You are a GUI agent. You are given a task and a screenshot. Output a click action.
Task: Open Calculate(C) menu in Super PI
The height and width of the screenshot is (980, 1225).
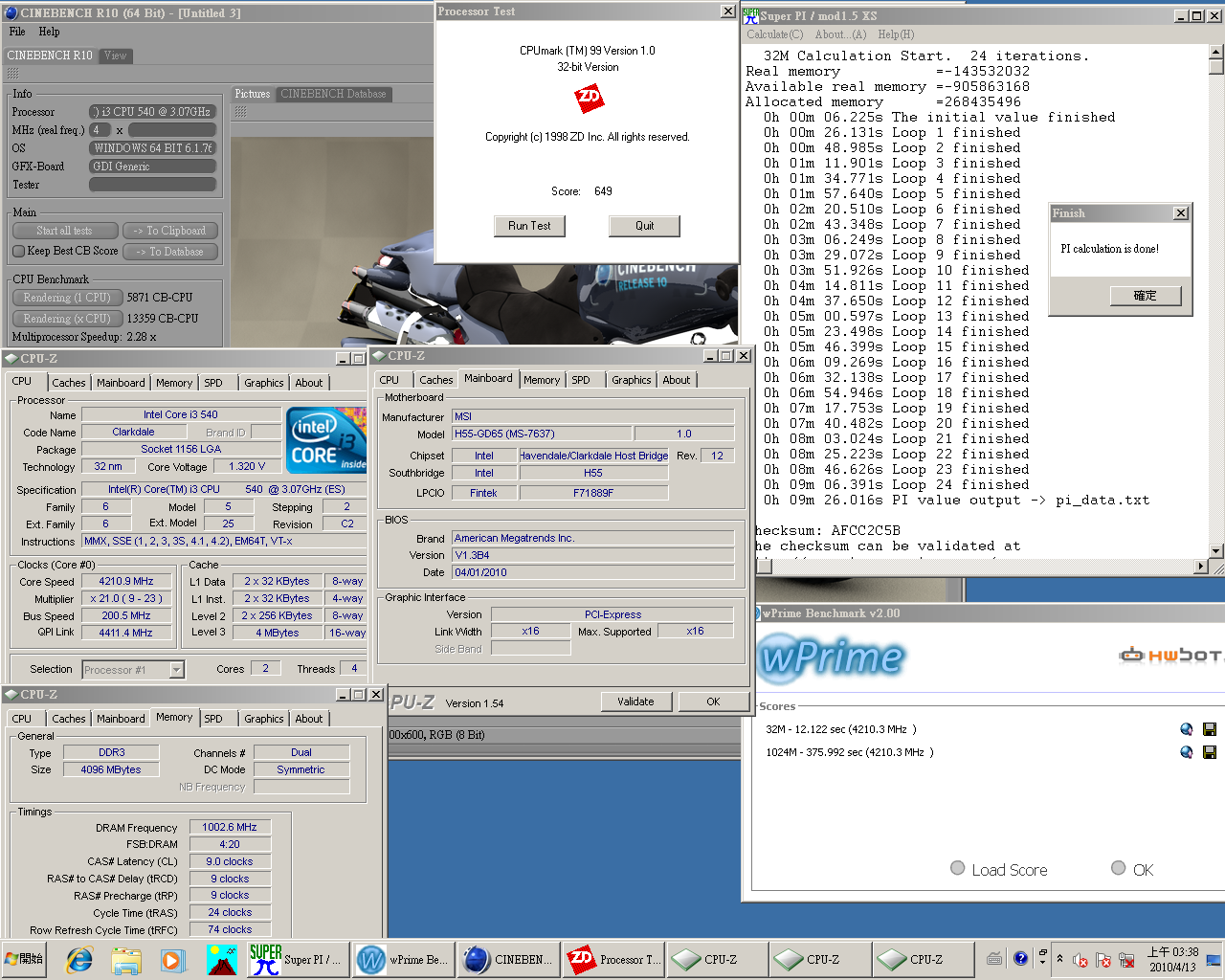coord(774,34)
